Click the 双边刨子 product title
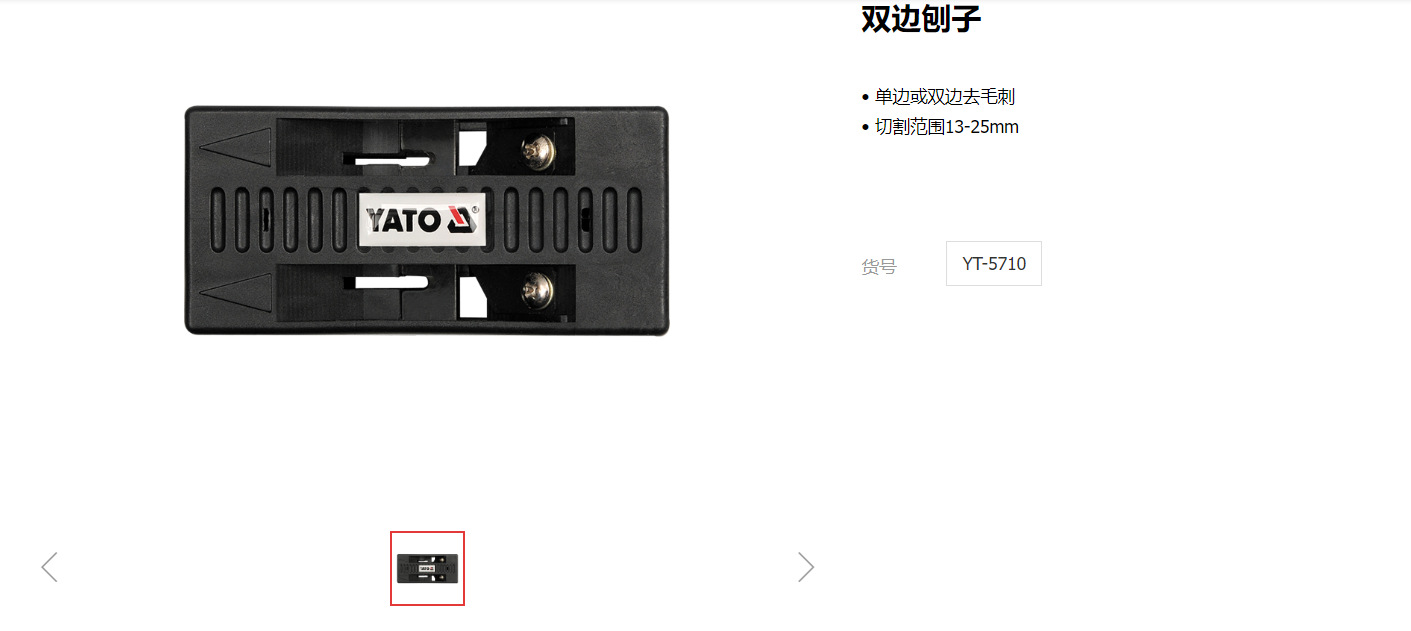The width and height of the screenshot is (1411, 631). click(921, 18)
